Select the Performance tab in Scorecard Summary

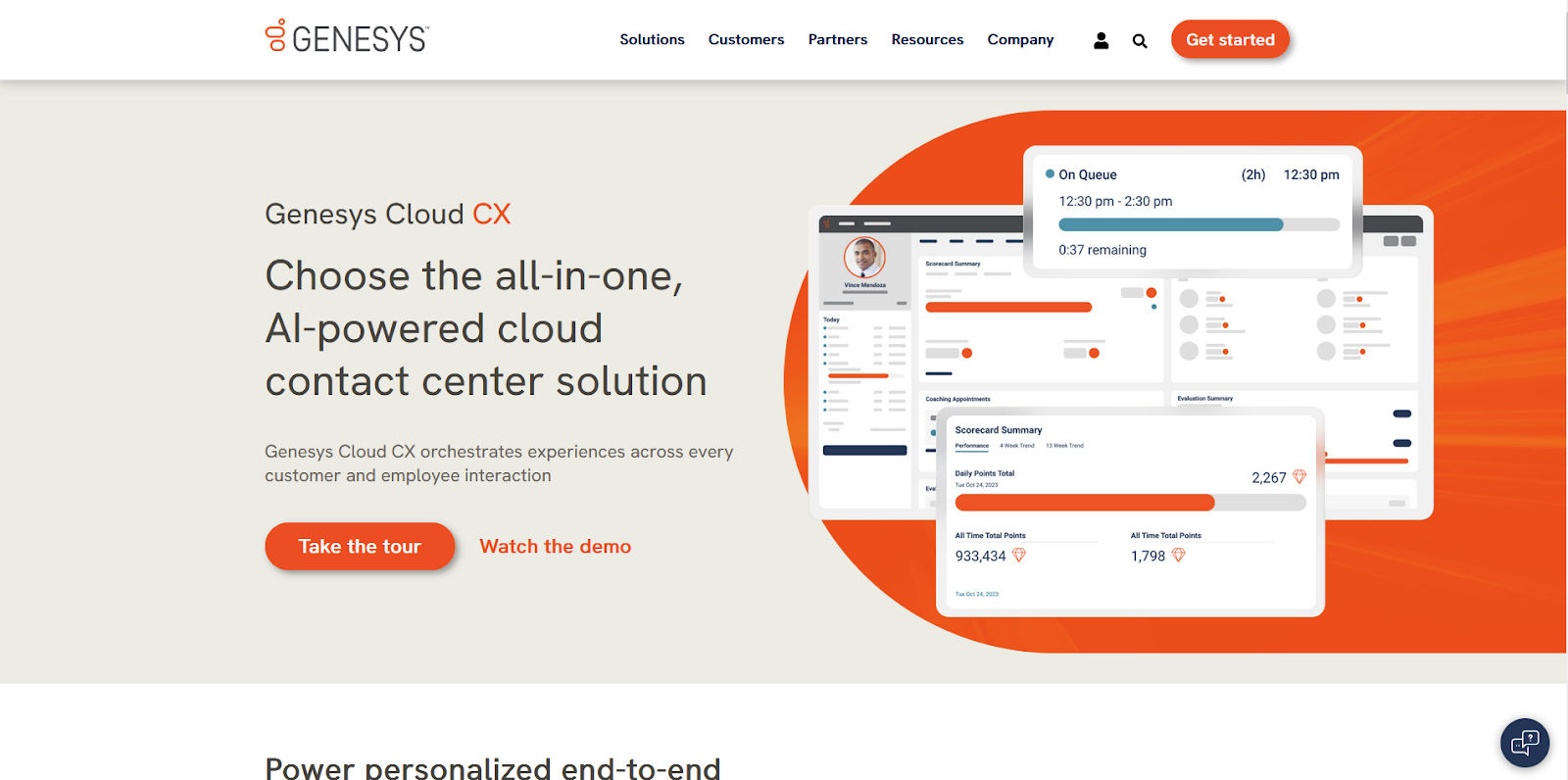[972, 446]
